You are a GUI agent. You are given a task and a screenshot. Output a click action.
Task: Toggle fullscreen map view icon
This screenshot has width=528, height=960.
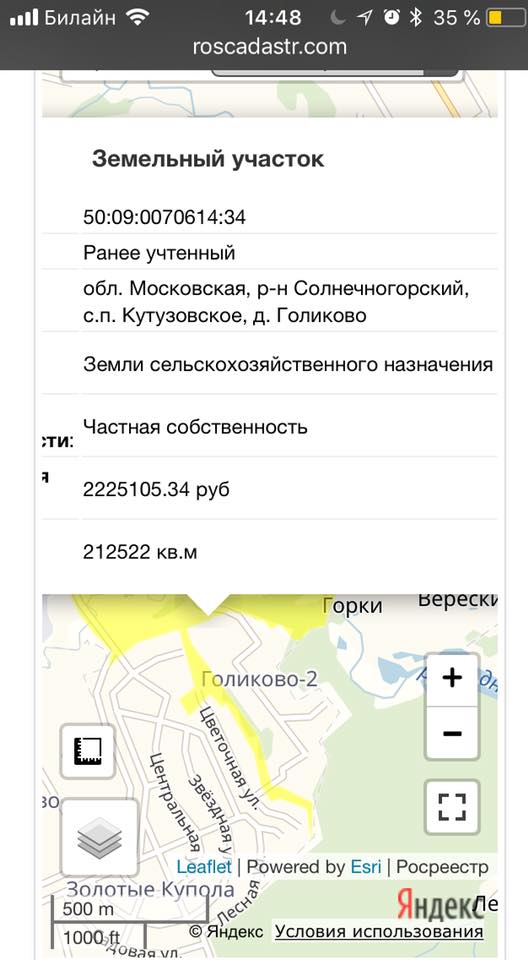click(452, 807)
